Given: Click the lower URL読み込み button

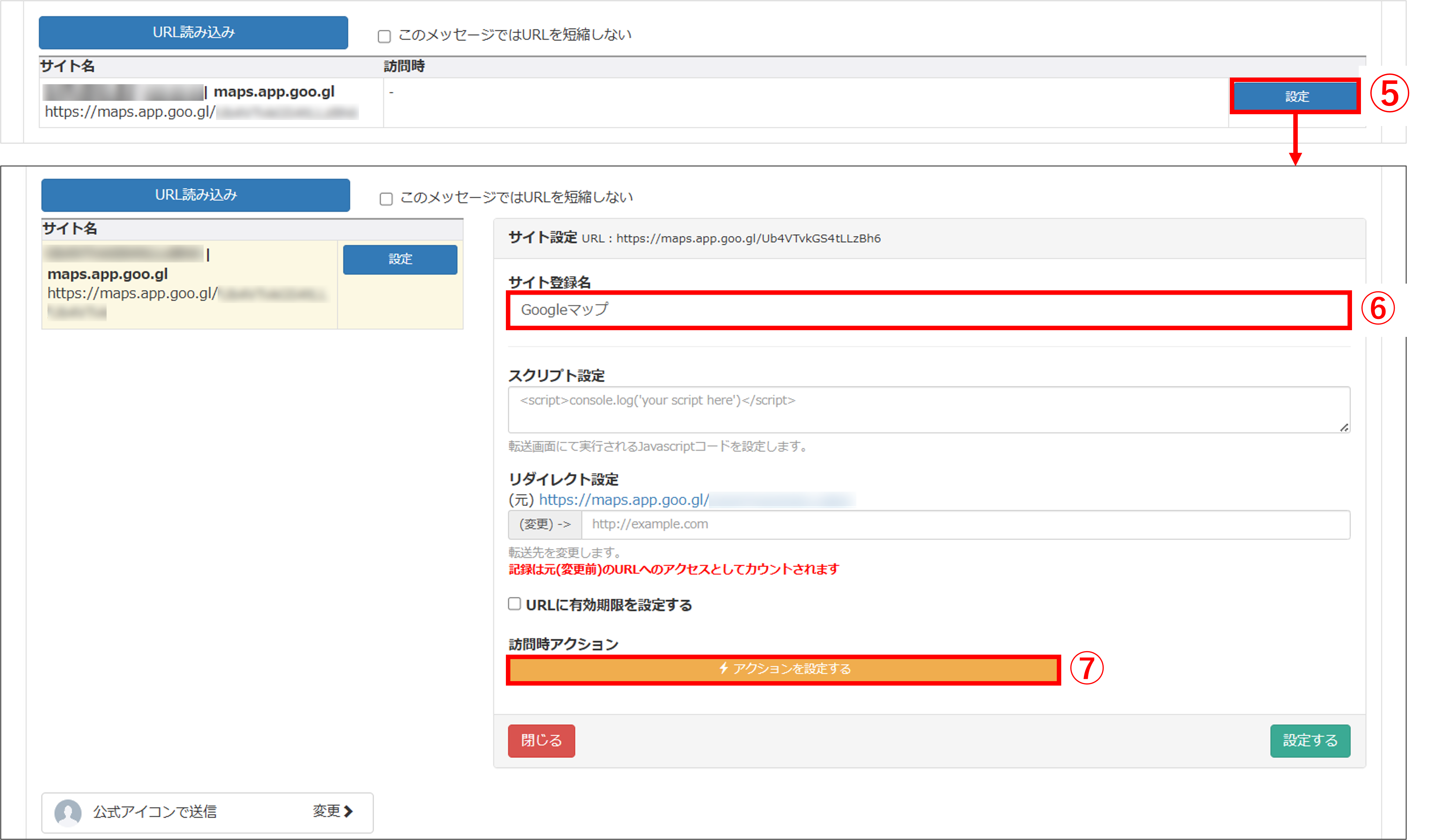Looking at the screenshot, I should [x=195, y=195].
